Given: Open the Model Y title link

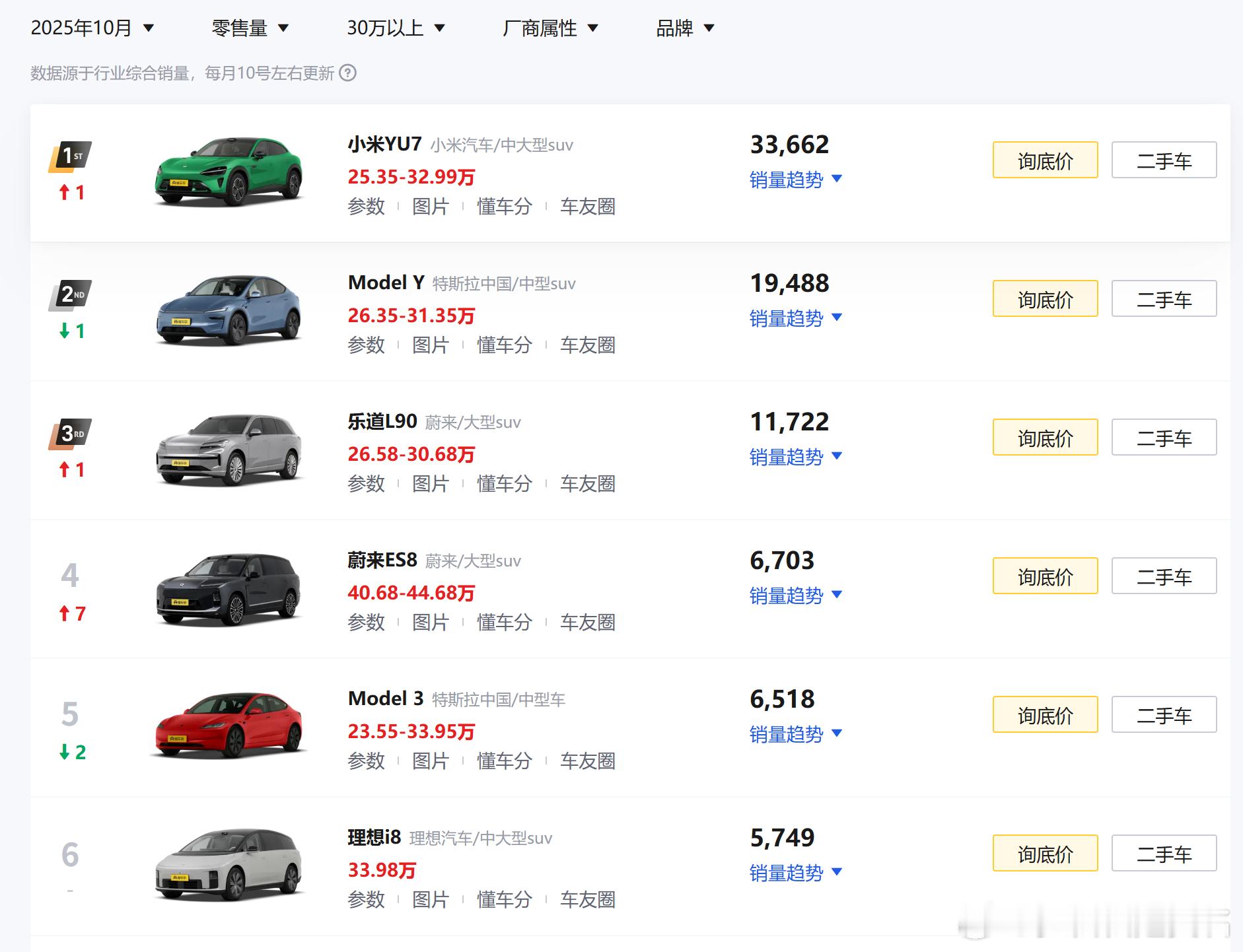Looking at the screenshot, I should click(x=386, y=283).
